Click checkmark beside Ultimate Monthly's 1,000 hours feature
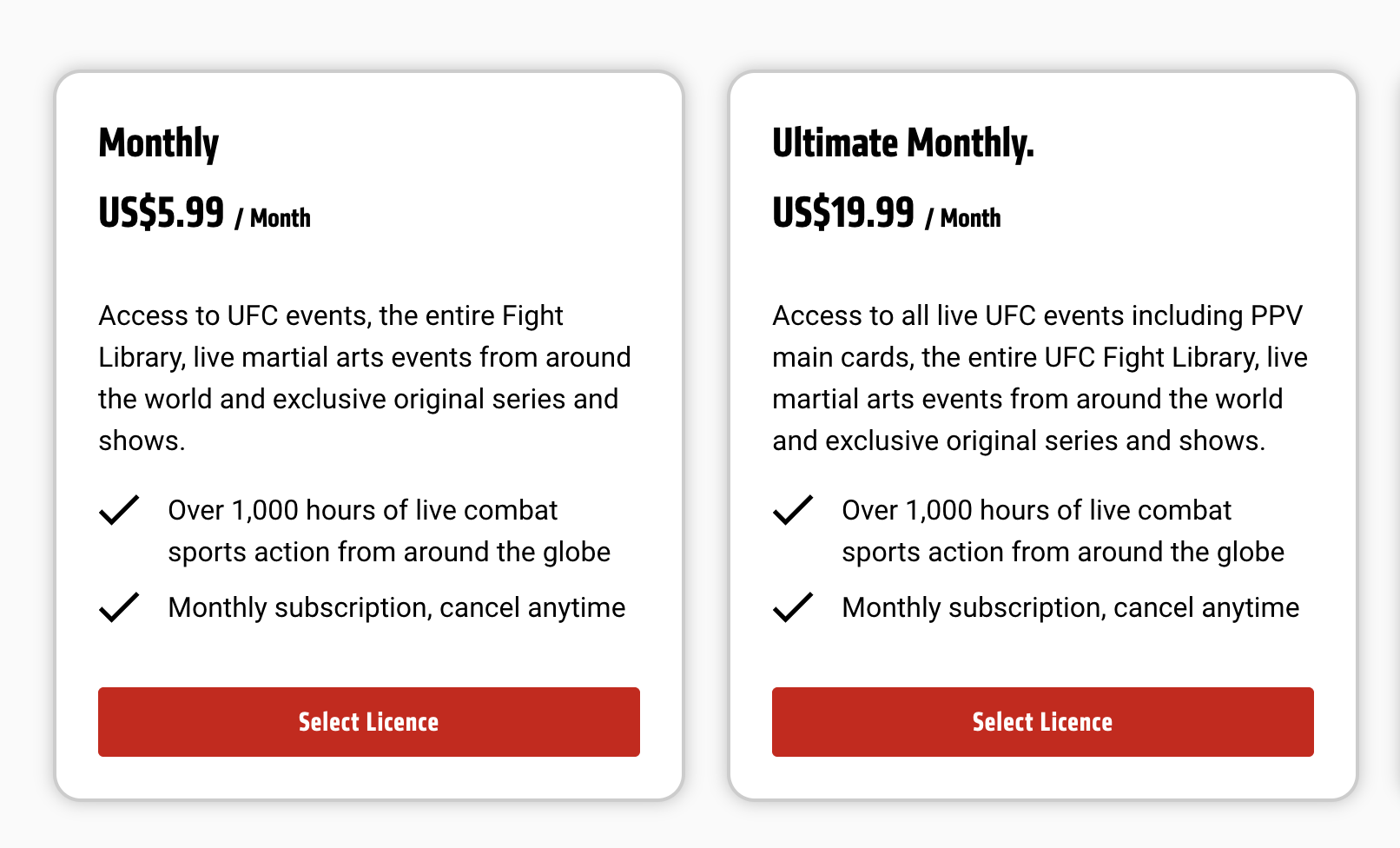This screenshot has width=1400, height=848. (x=793, y=510)
